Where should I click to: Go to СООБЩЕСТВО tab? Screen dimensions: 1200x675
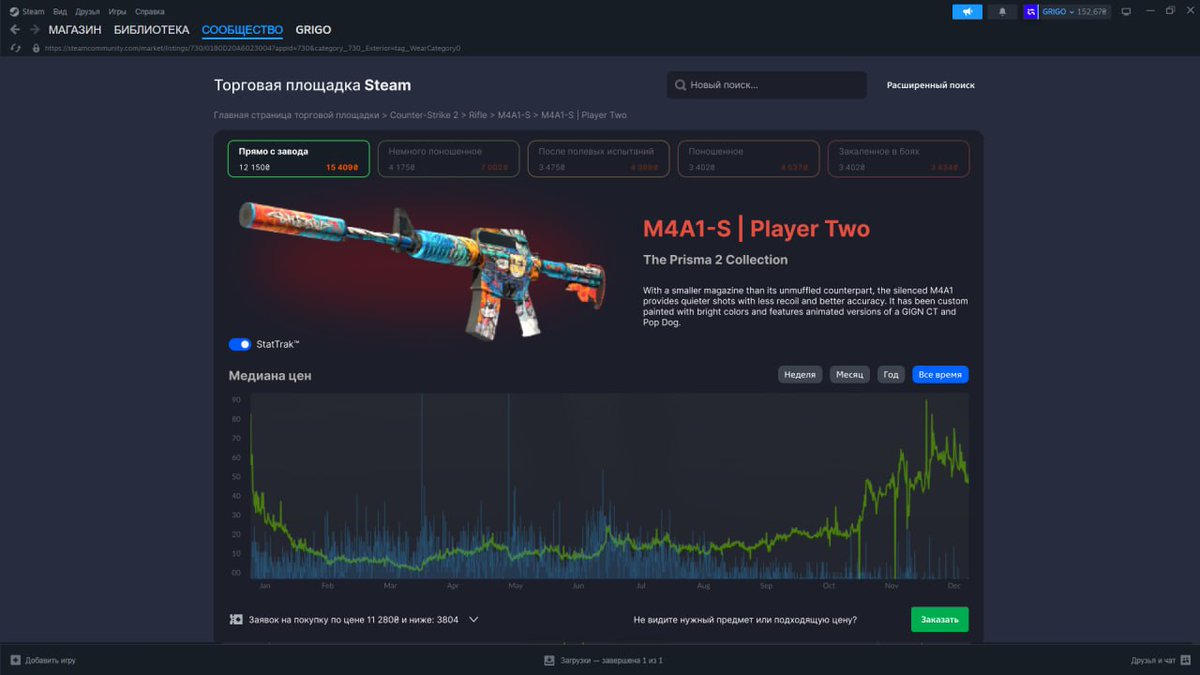242,30
